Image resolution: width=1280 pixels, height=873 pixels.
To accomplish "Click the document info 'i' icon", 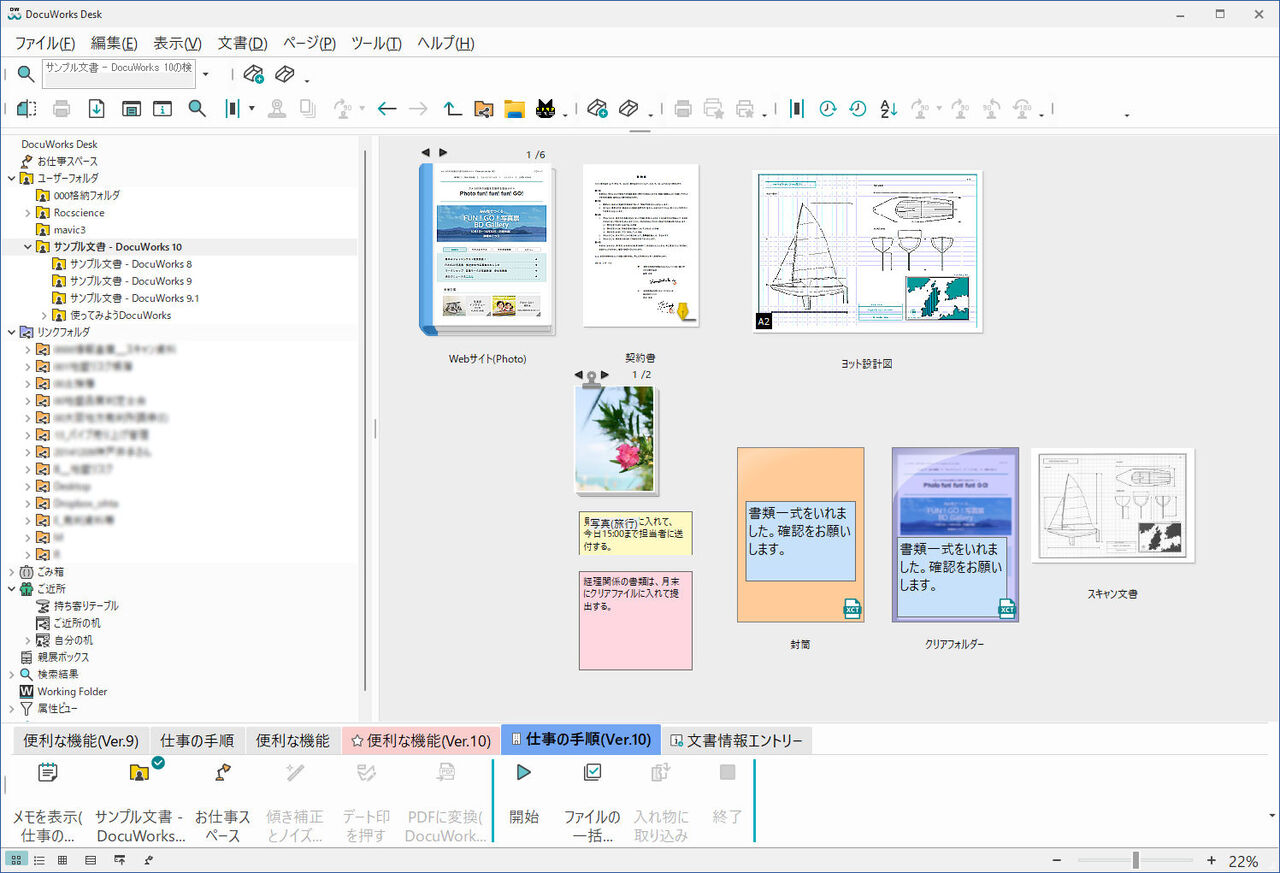I will pyautogui.click(x=164, y=108).
